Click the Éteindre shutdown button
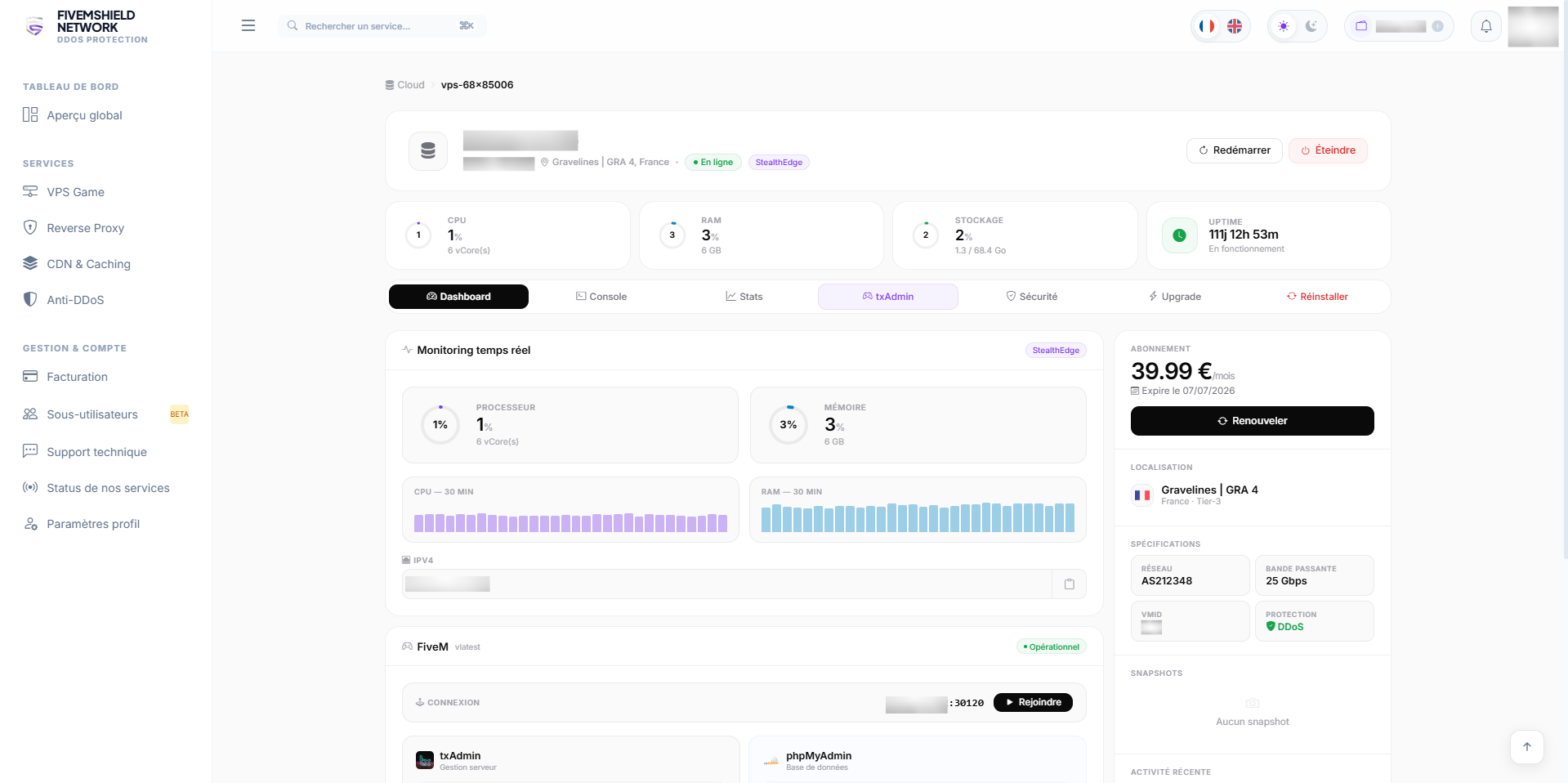 [x=1328, y=150]
